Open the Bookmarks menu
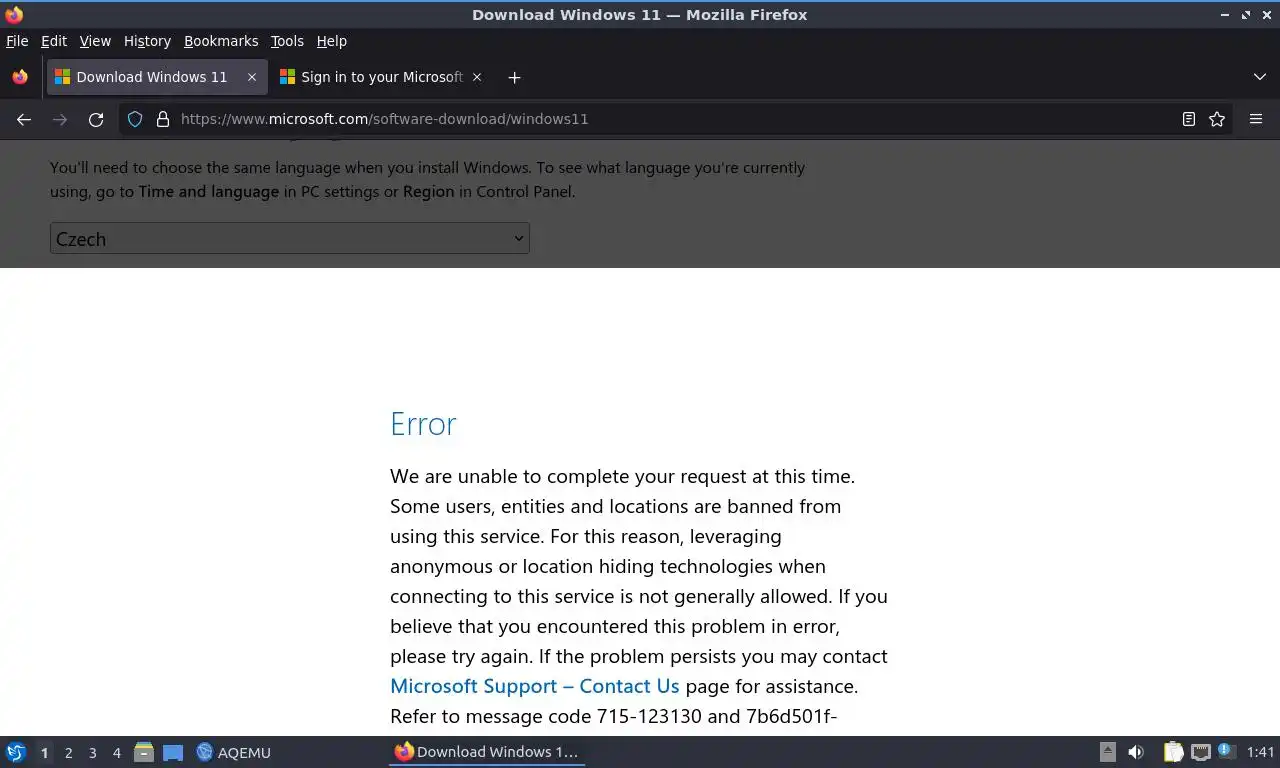1280x768 pixels. (x=221, y=41)
